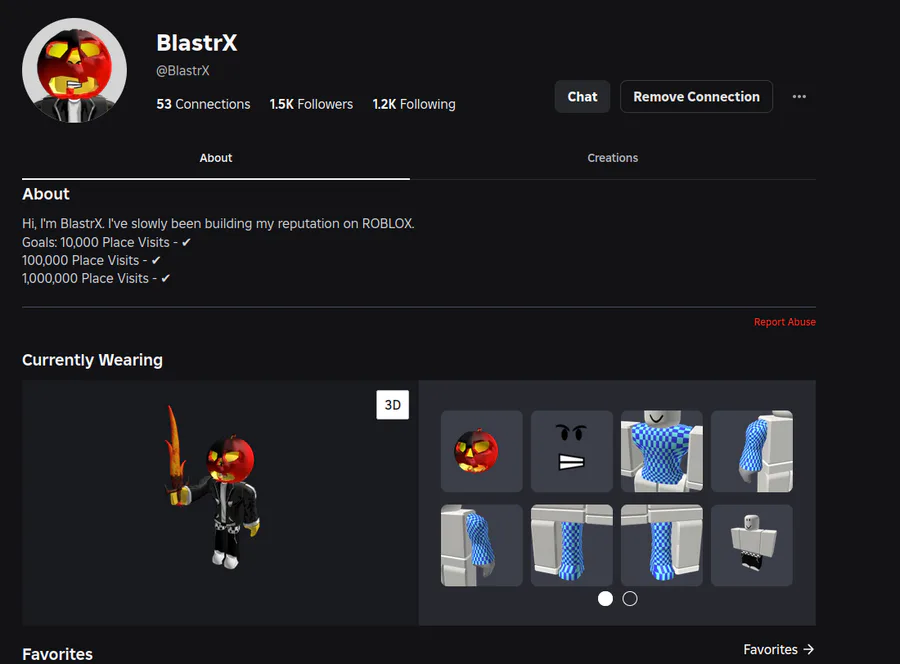Select the red pumpkin head item
Viewport: 900px width, 664px height.
click(482, 451)
